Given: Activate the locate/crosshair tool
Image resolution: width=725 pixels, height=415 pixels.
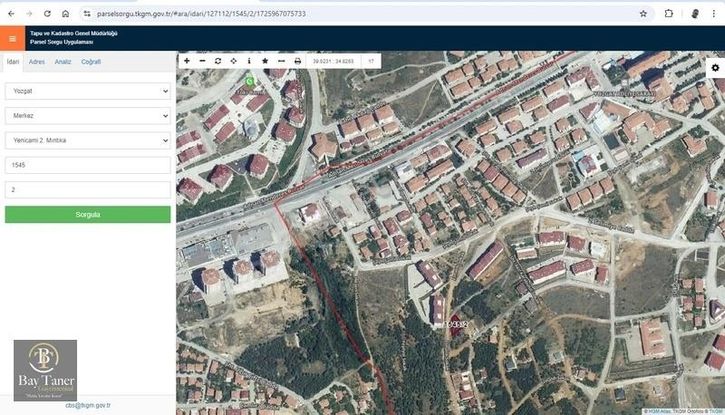Looking at the screenshot, I should point(233,61).
